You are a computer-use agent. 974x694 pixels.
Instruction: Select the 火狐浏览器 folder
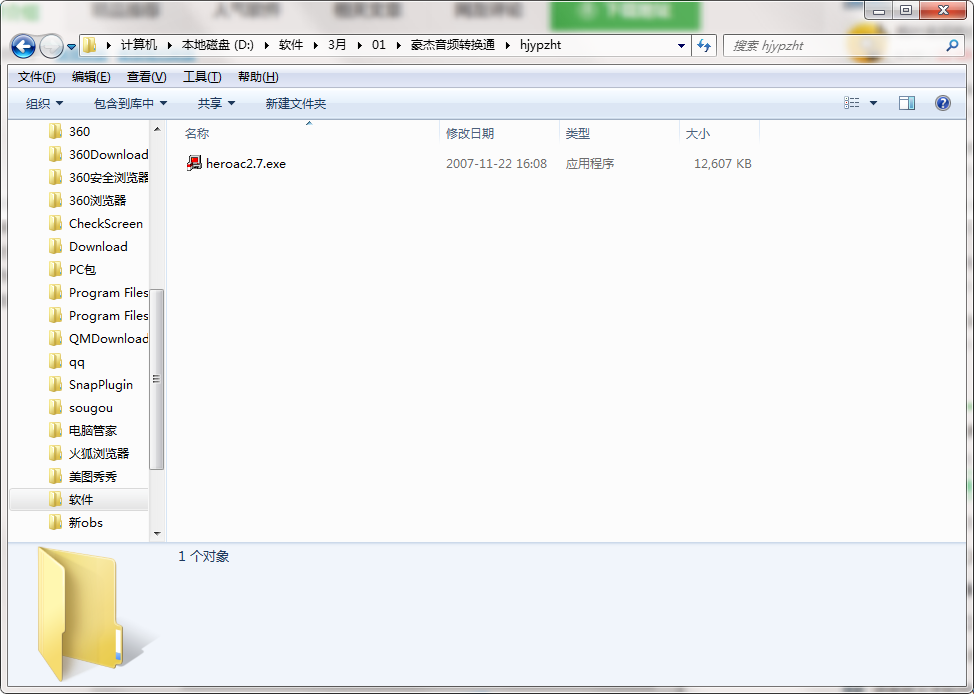[x=99, y=453]
